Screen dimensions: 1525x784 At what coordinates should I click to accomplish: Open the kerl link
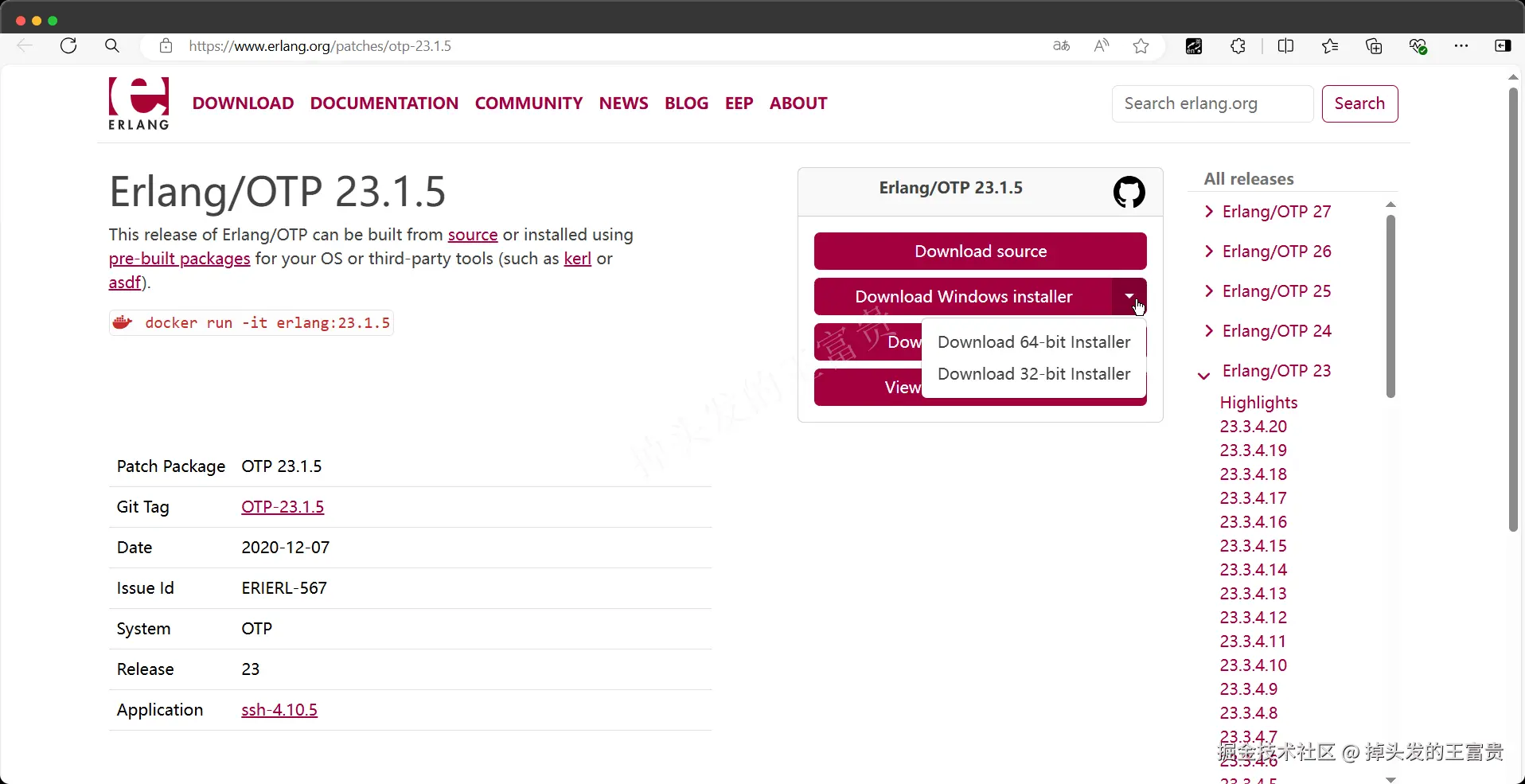(578, 259)
